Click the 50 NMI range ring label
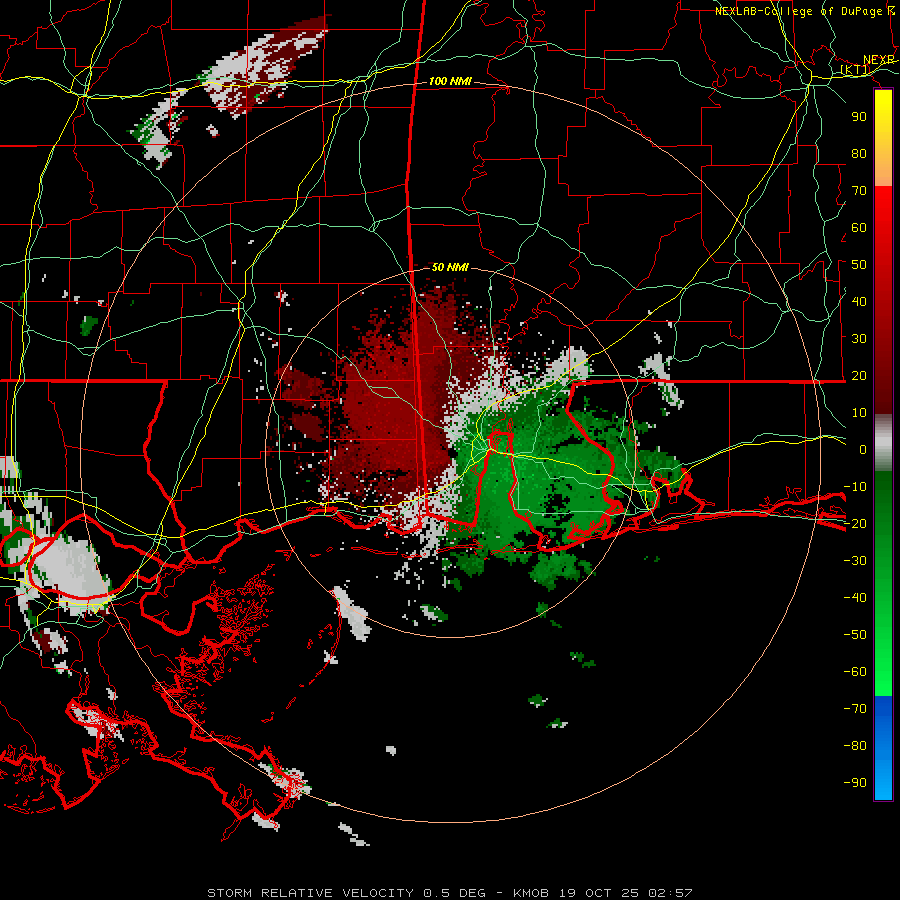 click(450, 267)
